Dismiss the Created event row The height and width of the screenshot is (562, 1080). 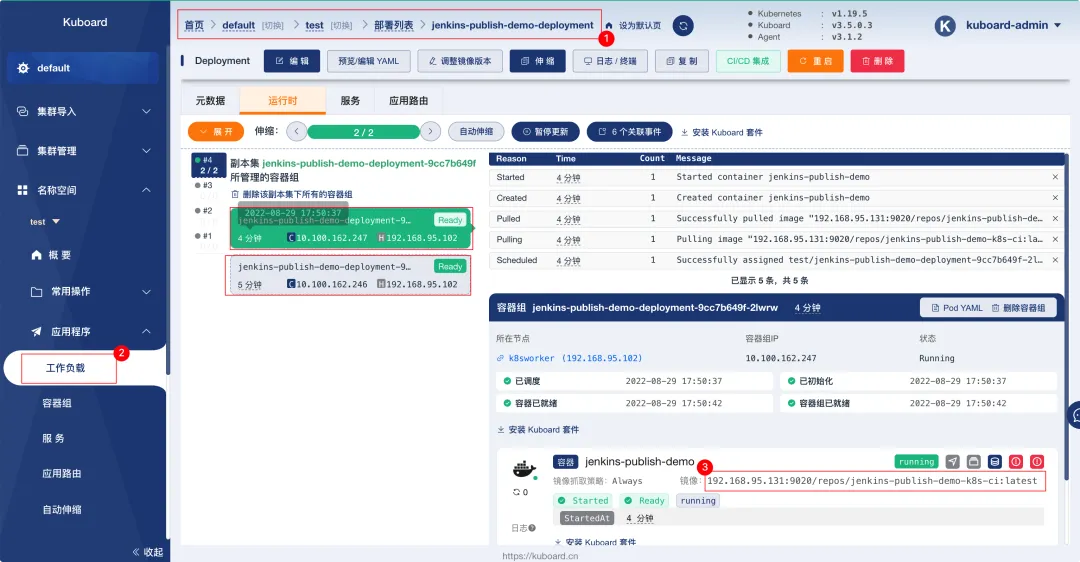(1055, 198)
